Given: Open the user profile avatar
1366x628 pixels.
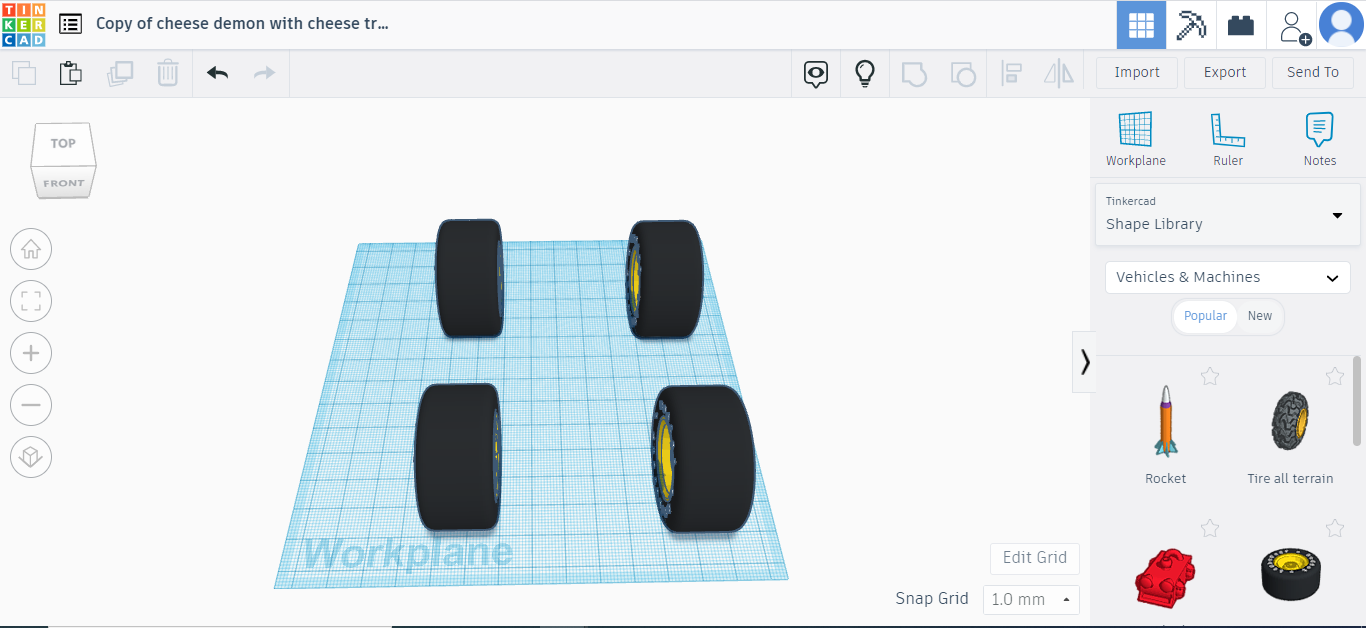Looking at the screenshot, I should point(1341,25).
